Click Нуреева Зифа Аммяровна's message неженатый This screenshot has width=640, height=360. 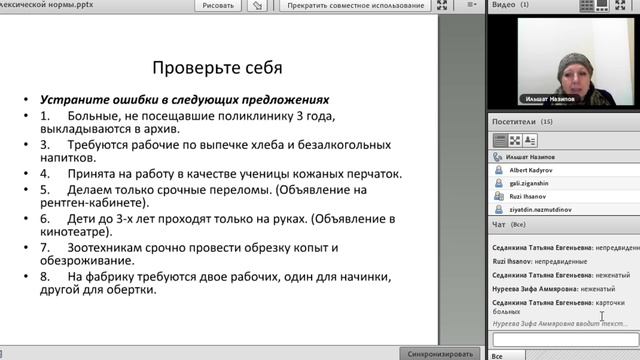[553, 289]
